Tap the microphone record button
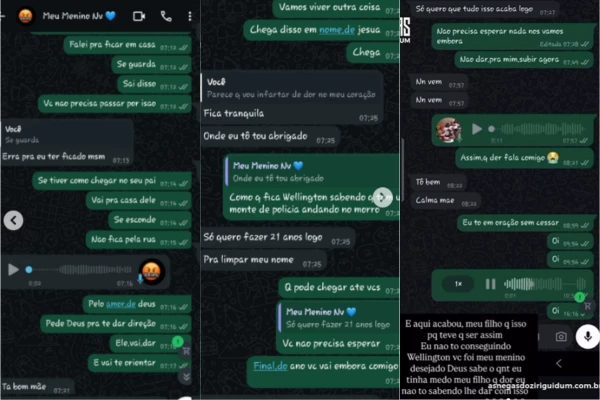 588,336
